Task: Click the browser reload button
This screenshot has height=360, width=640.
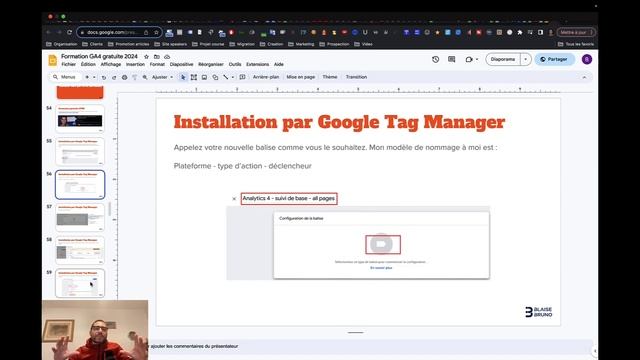Action: click(x=69, y=32)
